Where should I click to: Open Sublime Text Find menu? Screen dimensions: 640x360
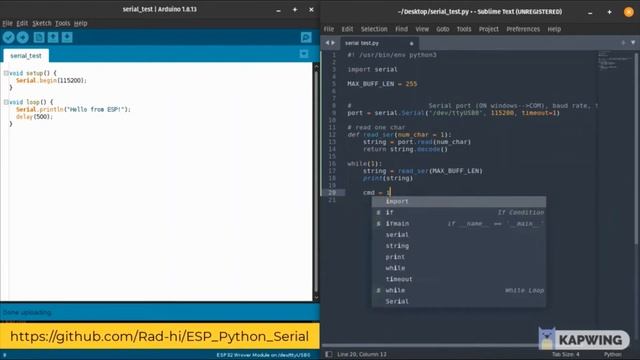[x=401, y=29]
